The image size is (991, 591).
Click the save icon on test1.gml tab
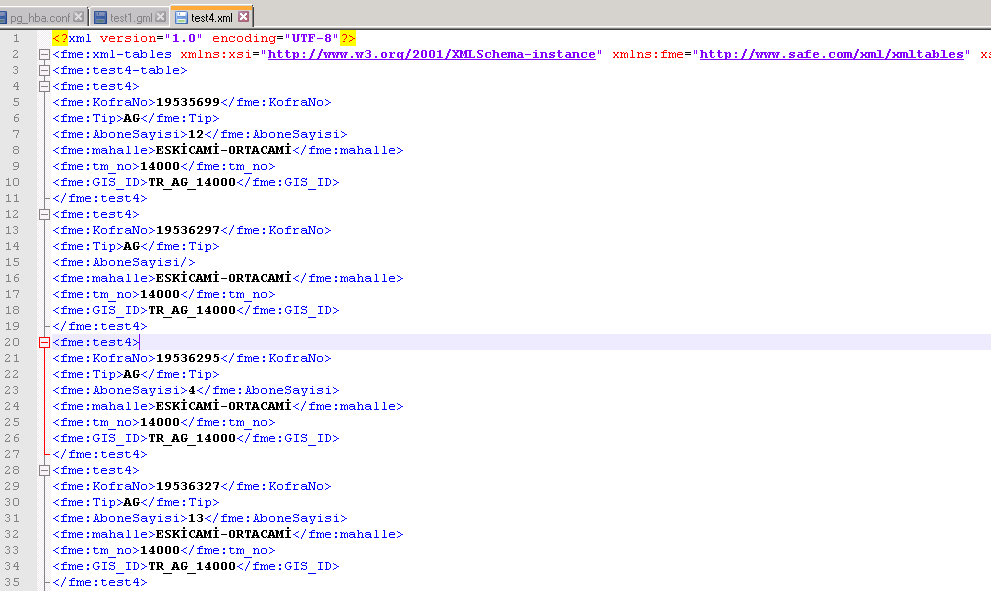[x=100, y=17]
